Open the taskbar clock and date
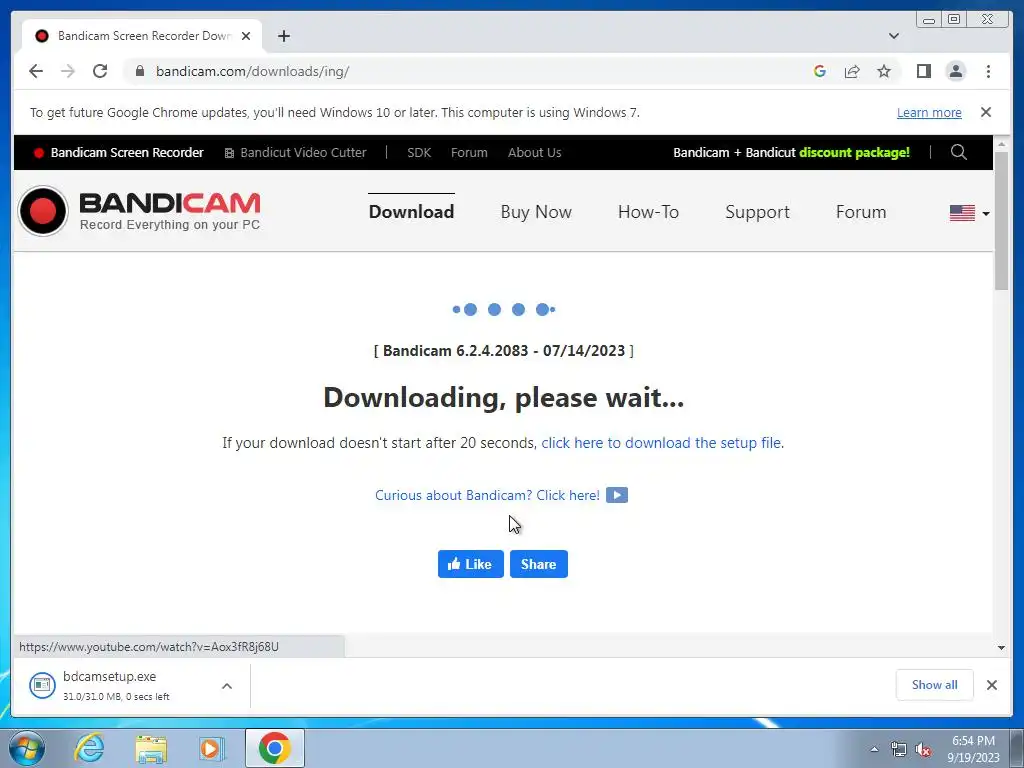Viewport: 1024px width, 768px height. pyautogui.click(x=973, y=749)
